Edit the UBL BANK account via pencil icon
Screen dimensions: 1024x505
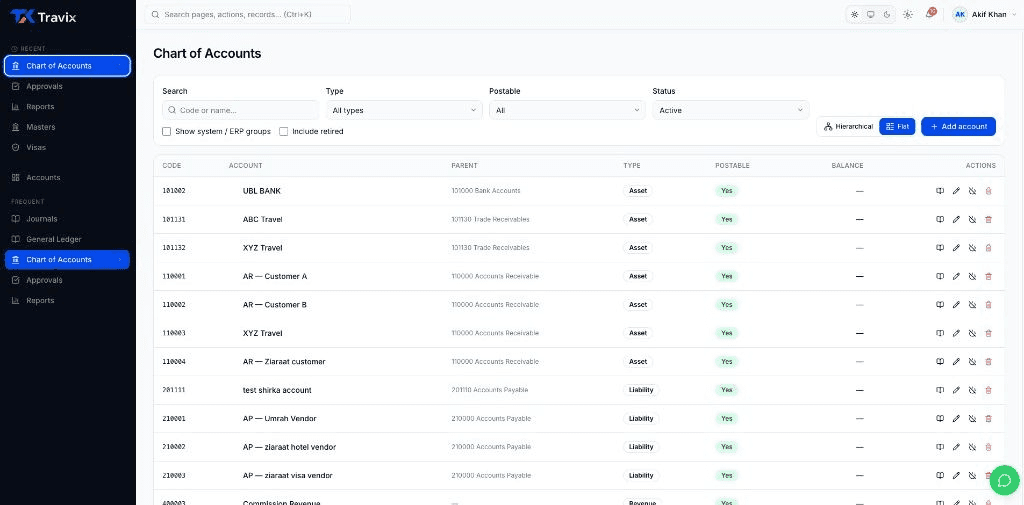pos(956,191)
